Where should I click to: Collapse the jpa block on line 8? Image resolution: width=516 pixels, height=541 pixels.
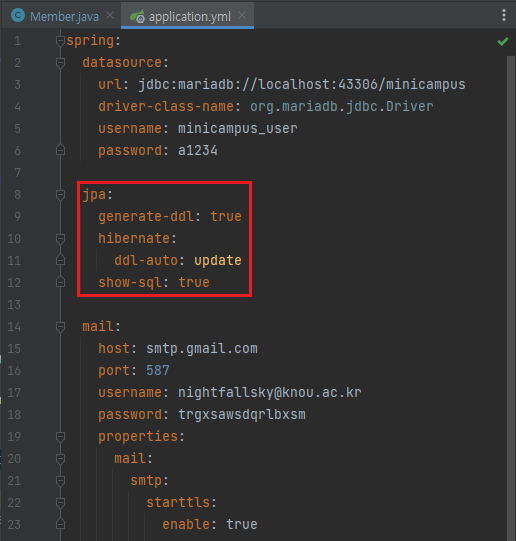pos(60,195)
